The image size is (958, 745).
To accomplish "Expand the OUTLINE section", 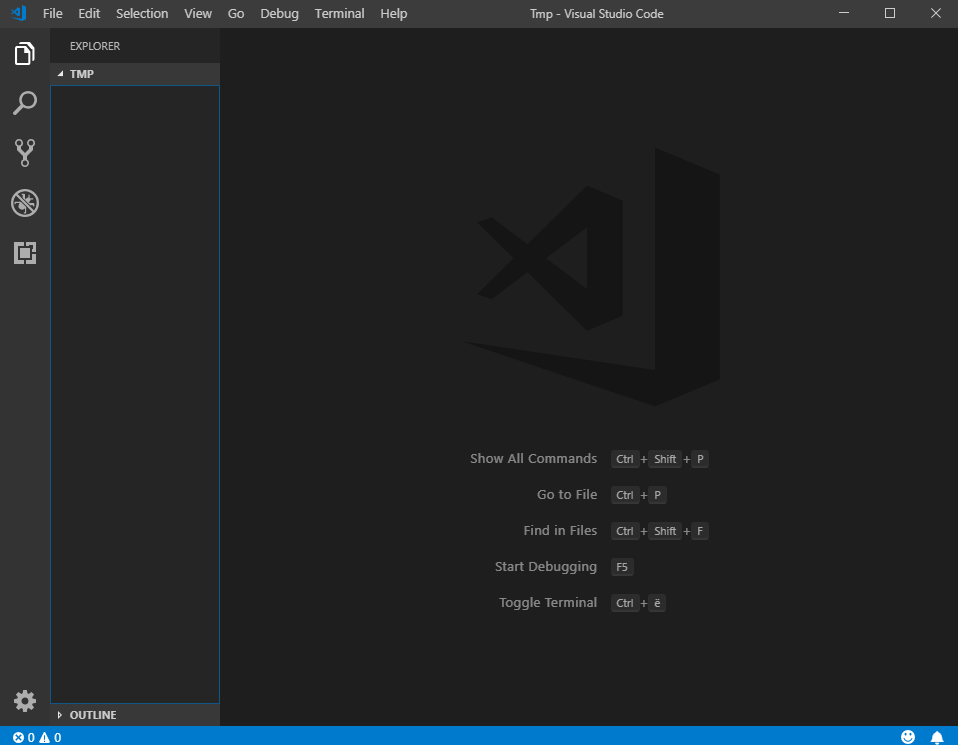I will point(134,714).
